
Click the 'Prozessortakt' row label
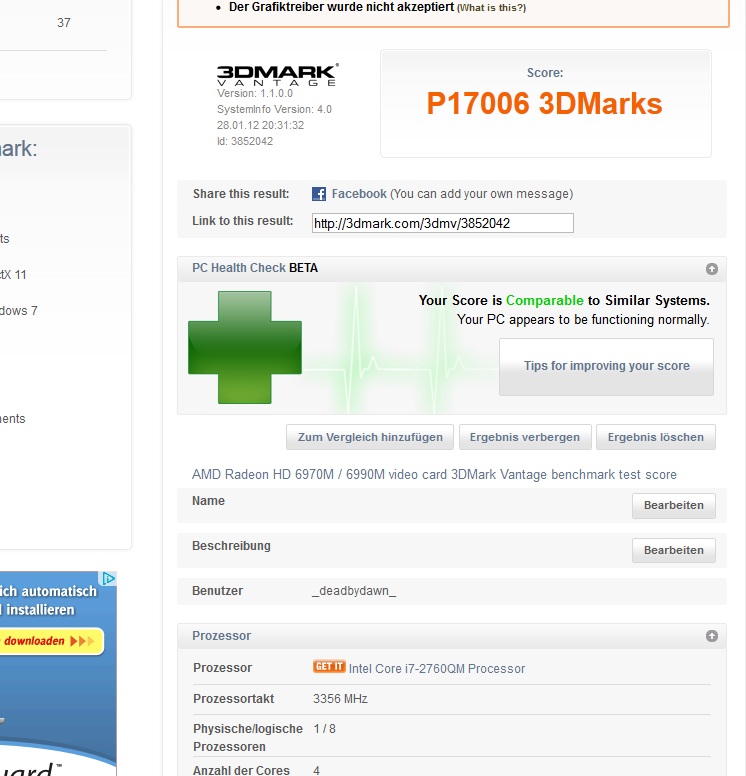[234, 699]
